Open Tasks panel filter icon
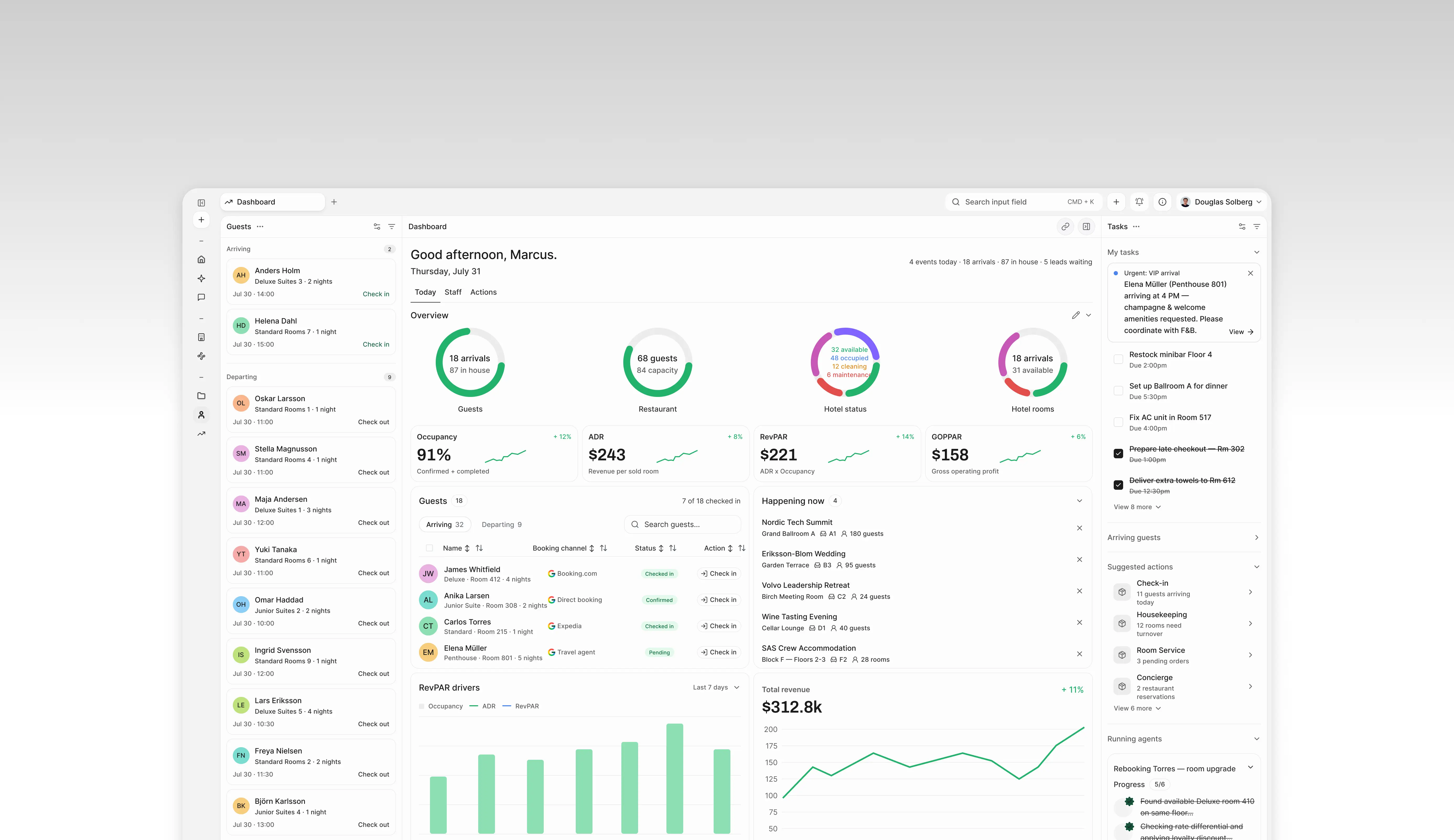 click(x=1257, y=227)
